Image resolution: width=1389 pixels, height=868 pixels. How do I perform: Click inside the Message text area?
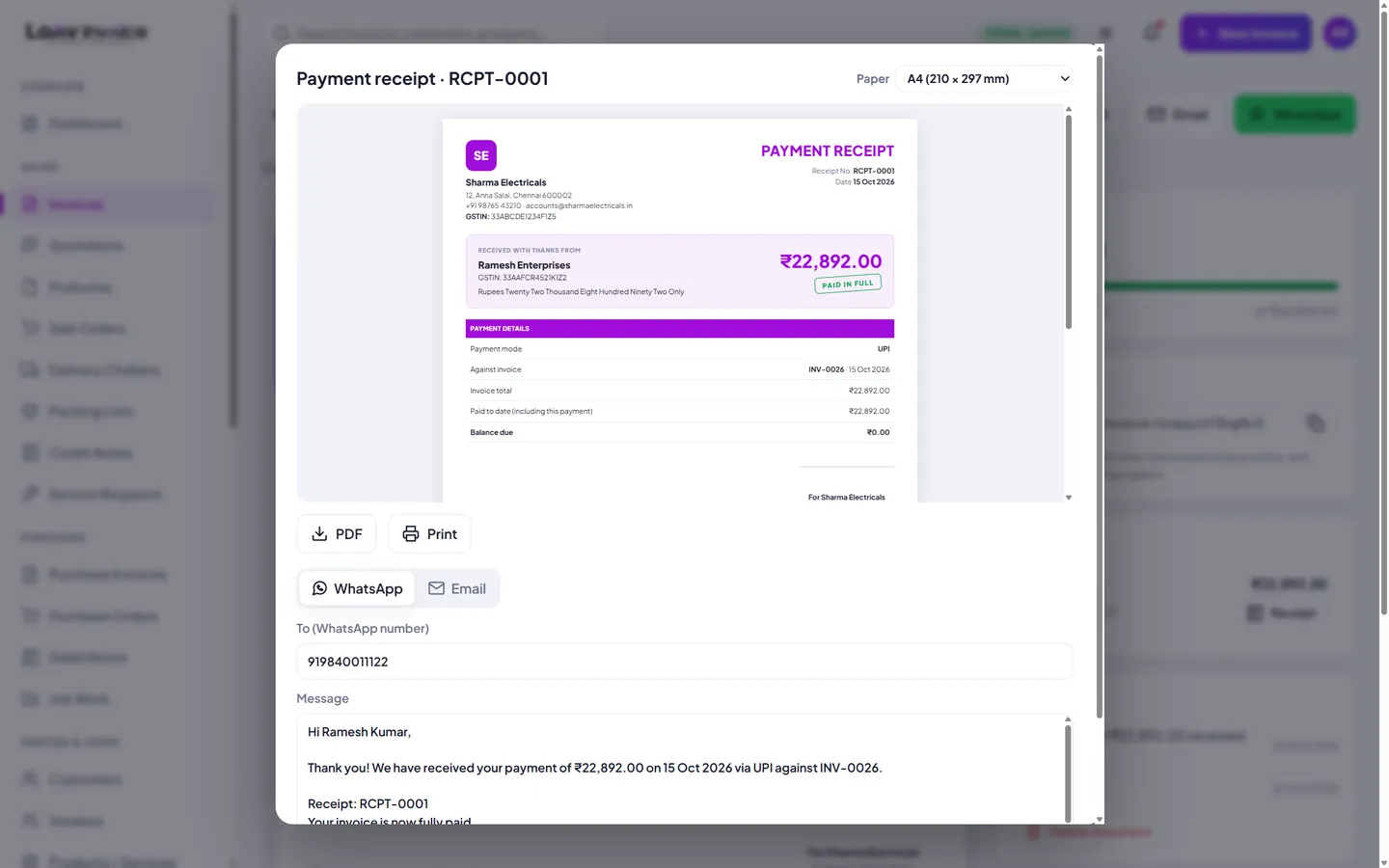tap(678, 769)
